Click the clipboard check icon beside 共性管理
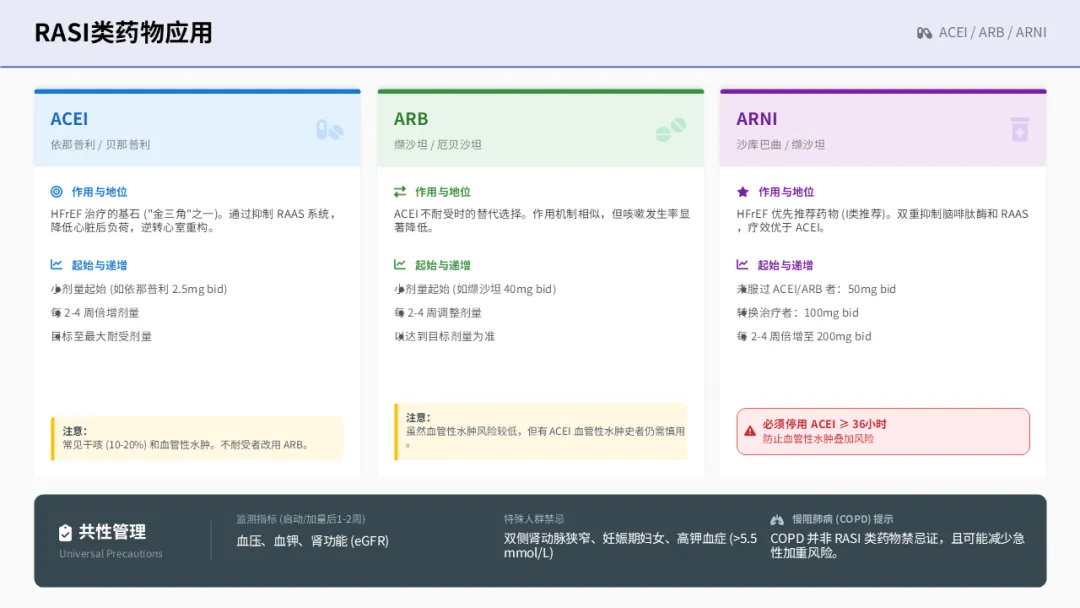The width and height of the screenshot is (1080, 608). (65, 532)
